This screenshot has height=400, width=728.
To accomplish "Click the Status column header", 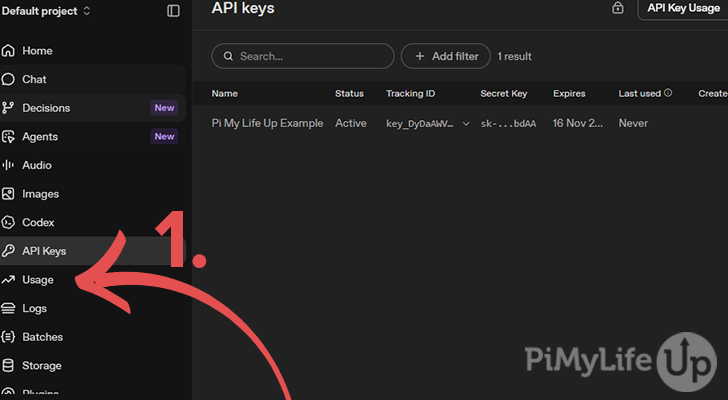I will pos(349,93).
